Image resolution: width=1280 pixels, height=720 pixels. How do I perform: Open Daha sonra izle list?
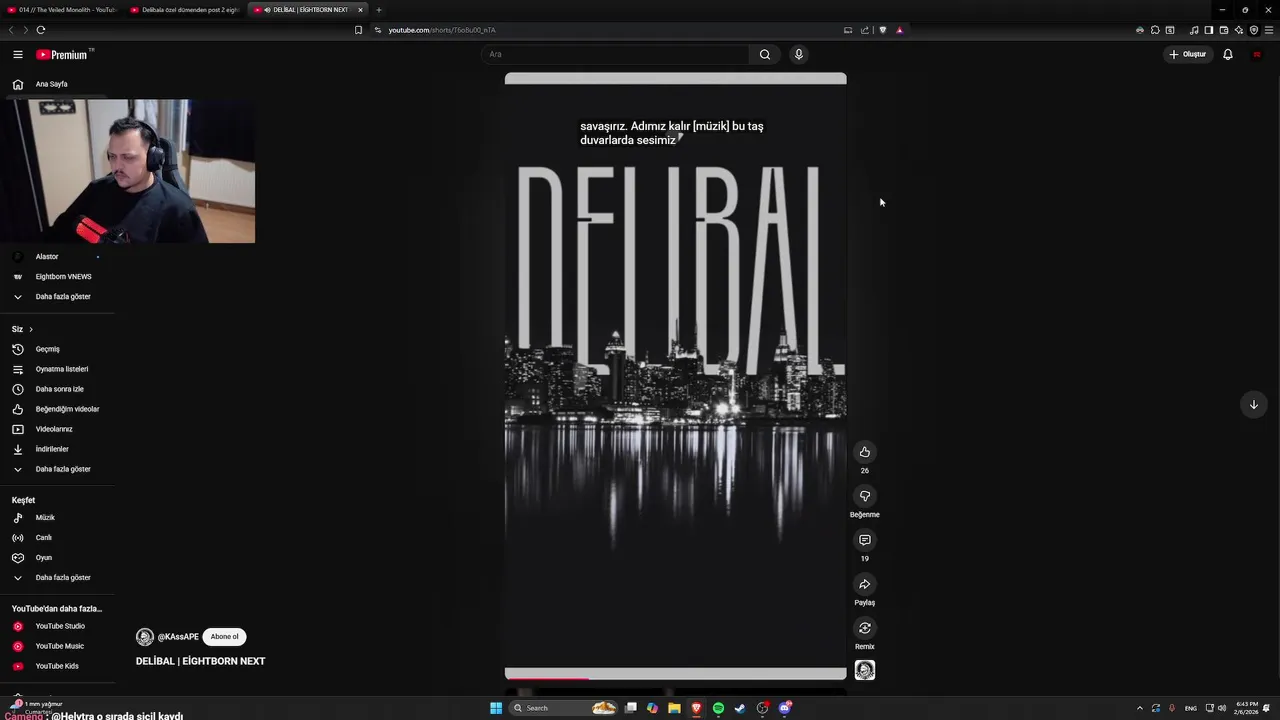click(x=60, y=389)
